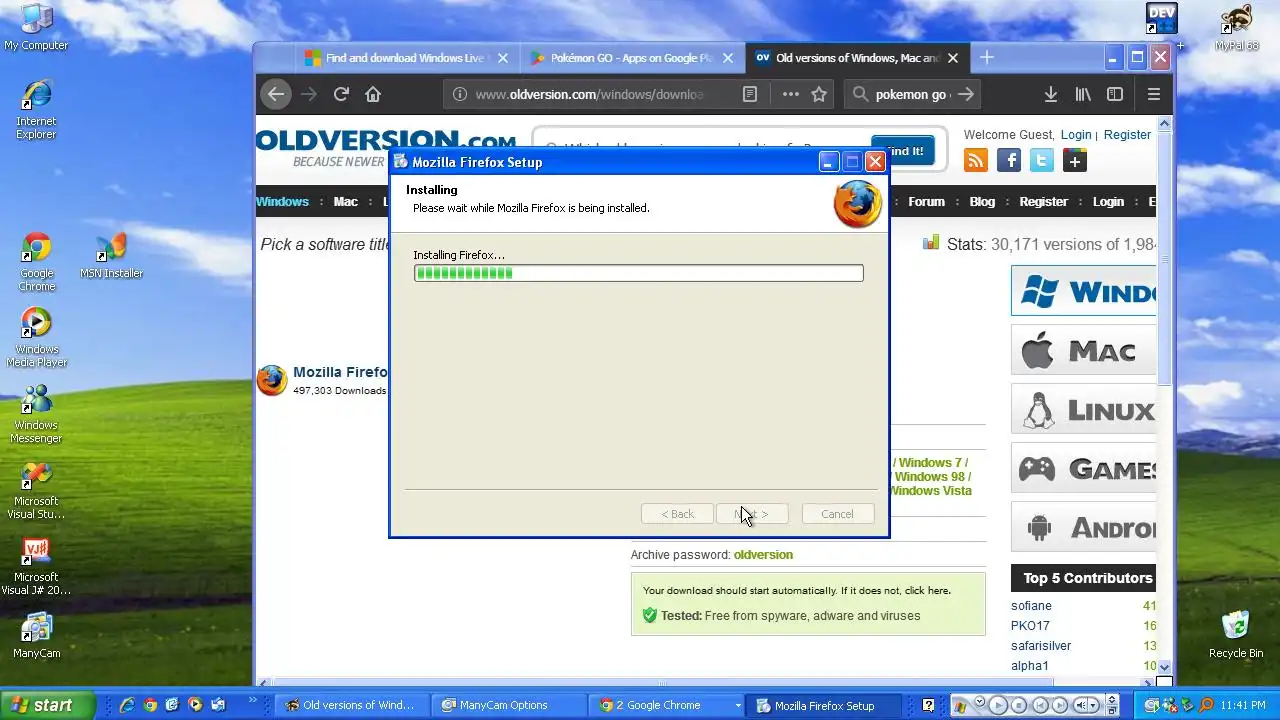The image size is (1280, 720).
Task: Open Internet Explorer desktop icon
Action: click(x=36, y=109)
